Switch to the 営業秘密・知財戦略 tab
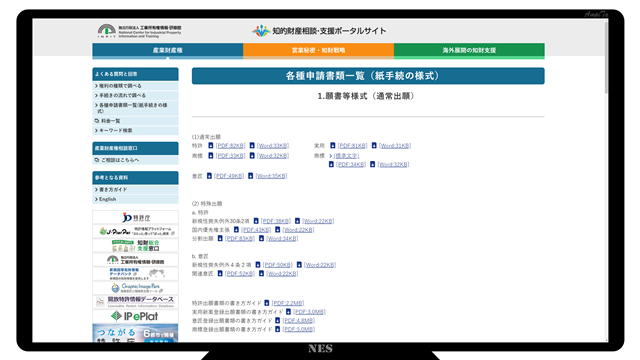Image resolution: width=640 pixels, height=360 pixels. click(318, 50)
